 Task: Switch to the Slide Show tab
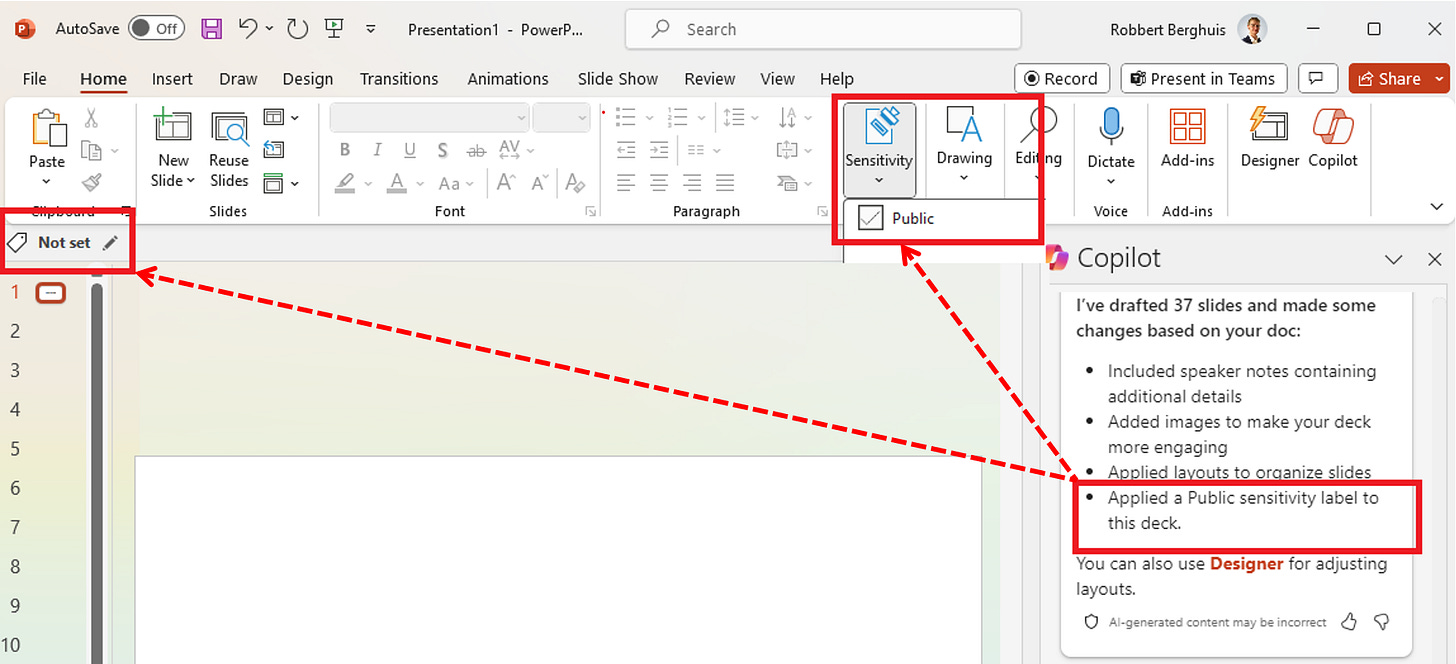click(618, 79)
